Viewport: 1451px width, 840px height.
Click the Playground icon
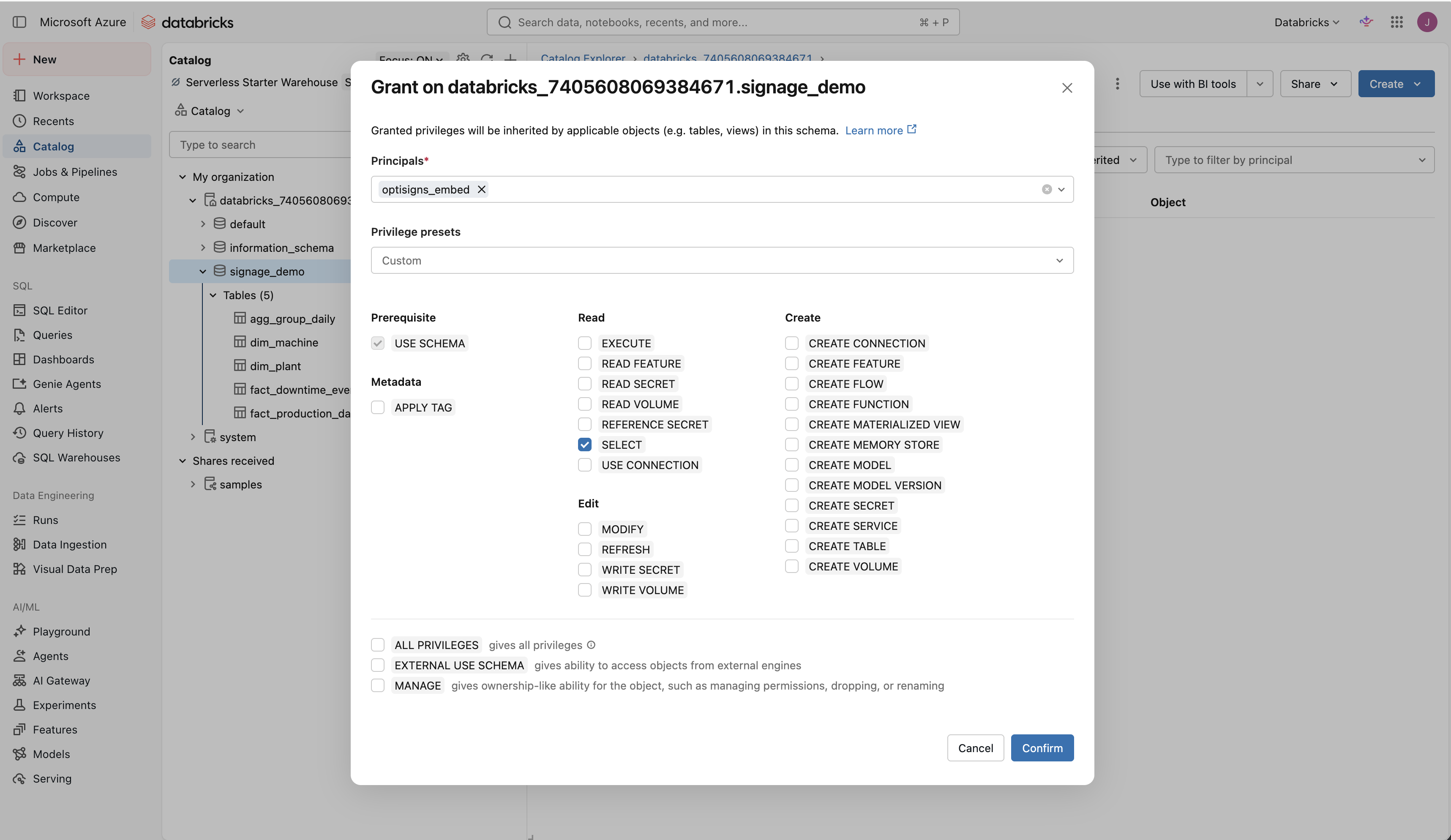point(19,631)
